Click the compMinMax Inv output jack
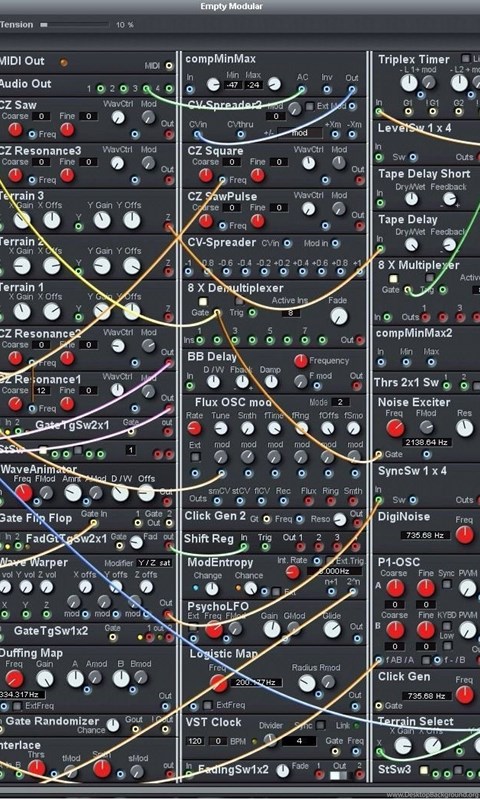The height and width of the screenshot is (800, 480). (x=327, y=89)
